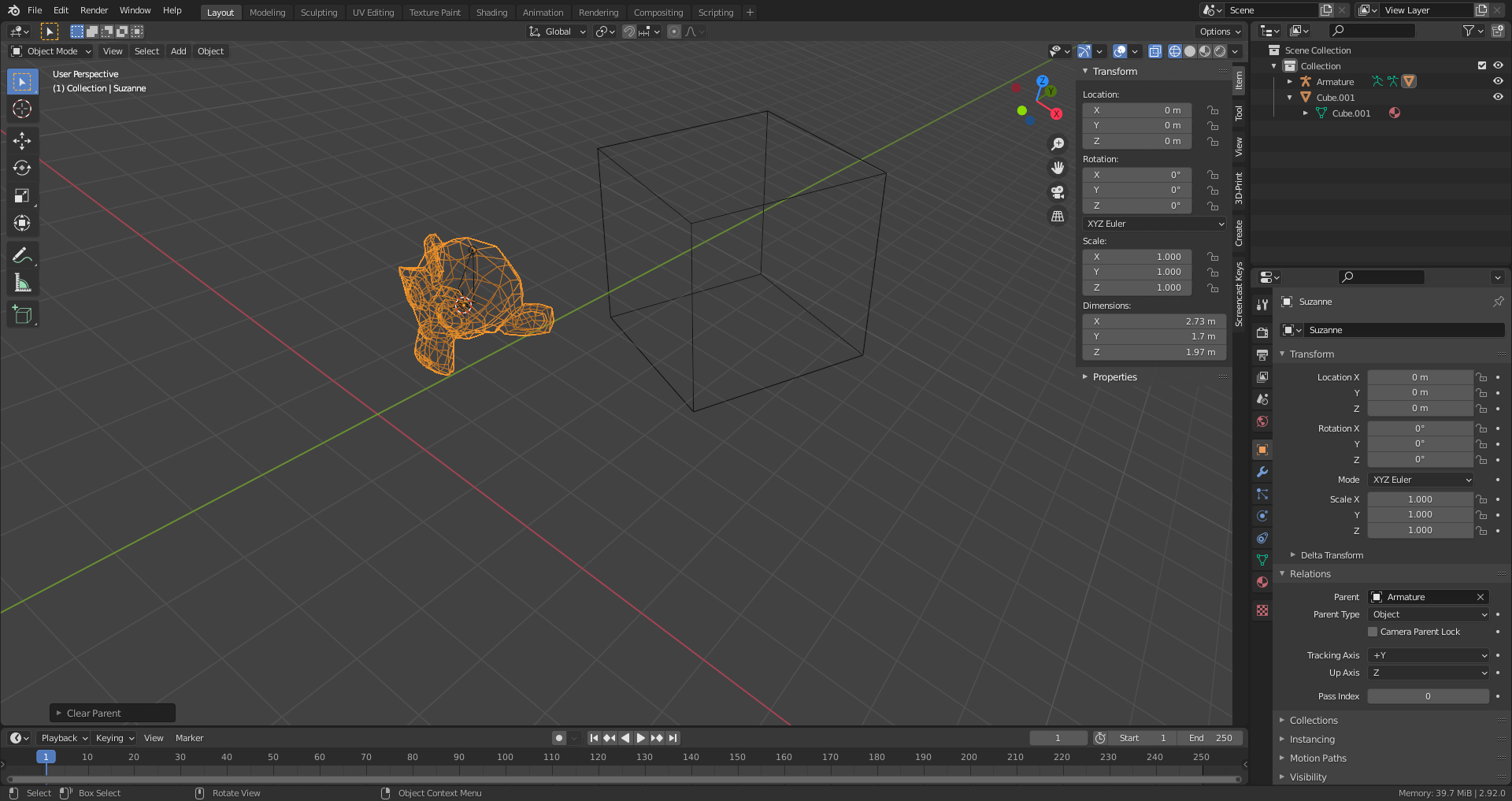Switch to the Sculpting workspace tab

pyautogui.click(x=319, y=13)
